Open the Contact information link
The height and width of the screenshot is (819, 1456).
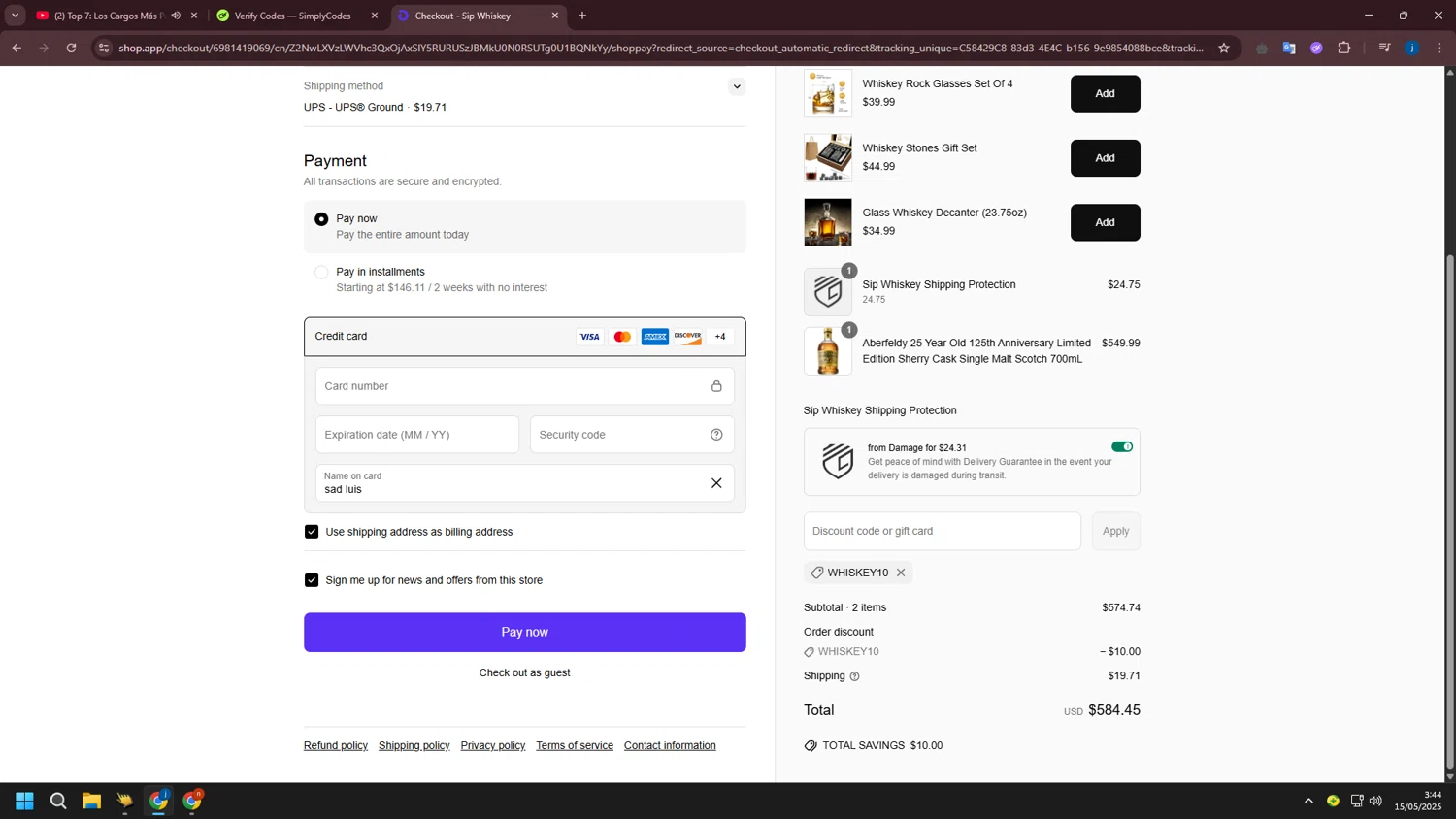pyautogui.click(x=670, y=745)
